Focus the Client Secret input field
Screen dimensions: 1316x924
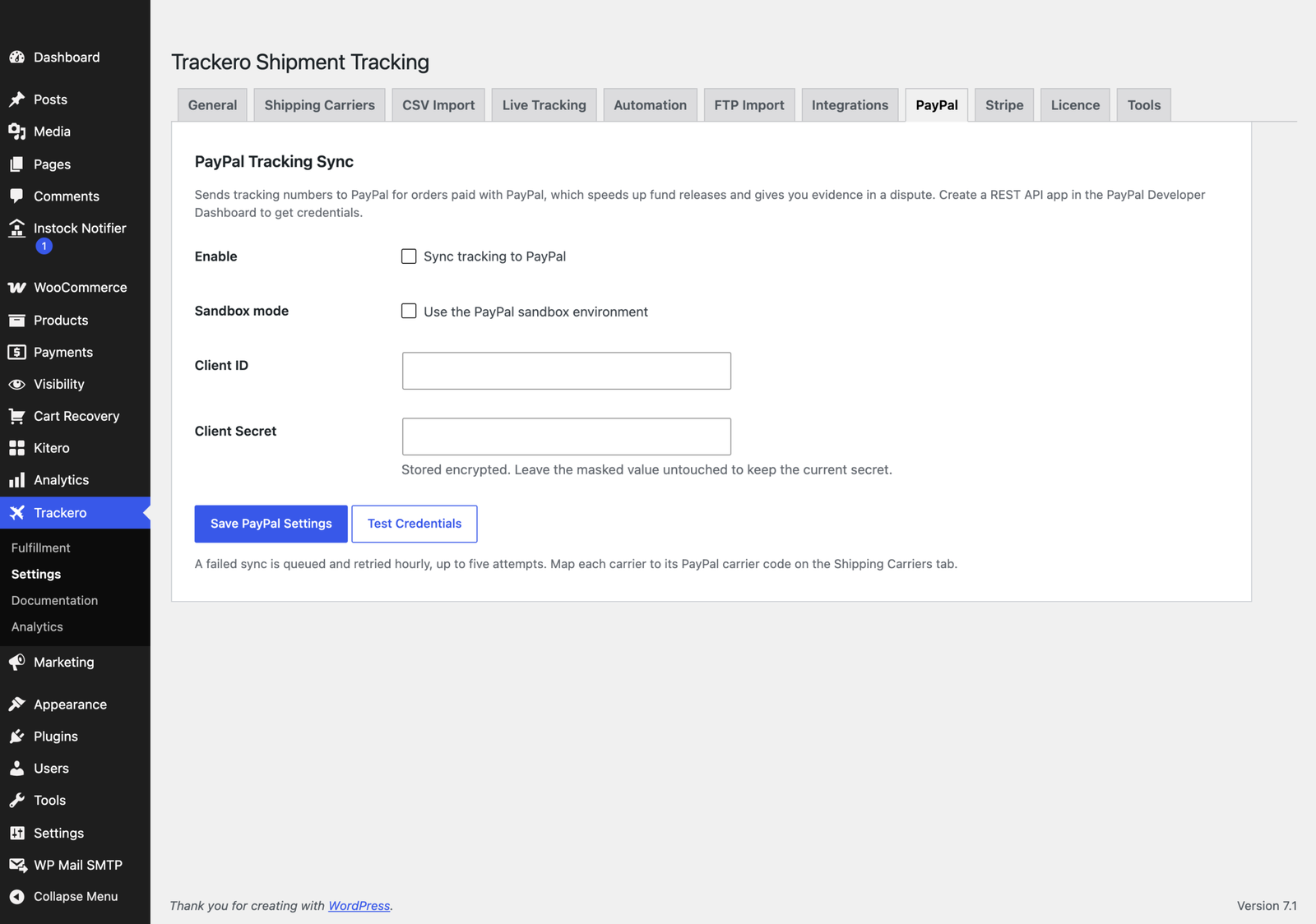[567, 437]
